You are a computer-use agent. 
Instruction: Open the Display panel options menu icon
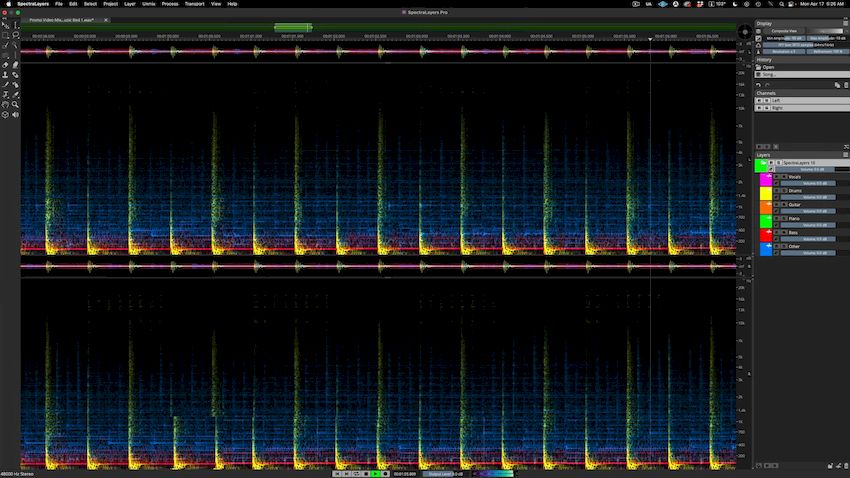[x=846, y=23]
